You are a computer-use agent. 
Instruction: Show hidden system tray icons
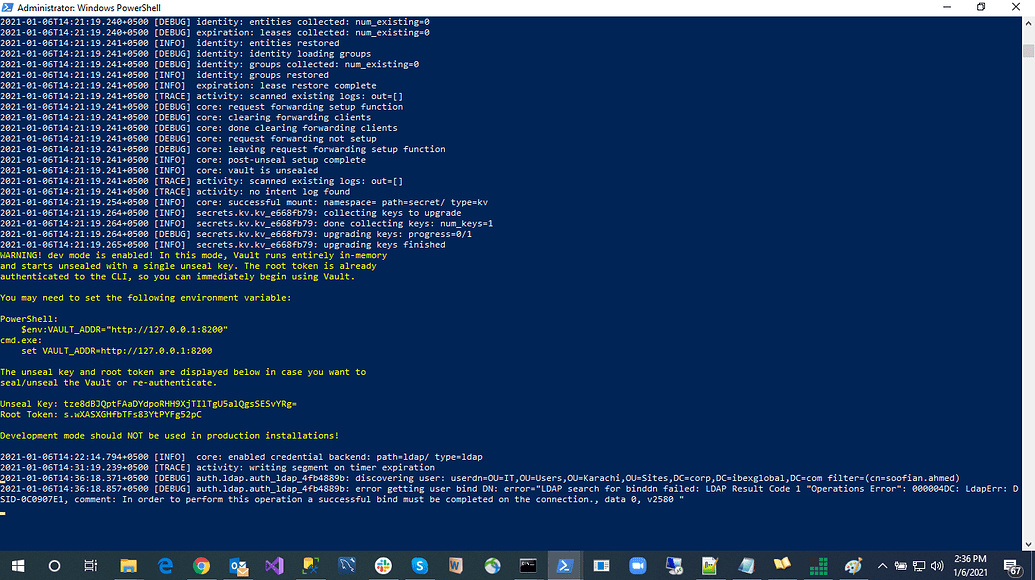(883, 565)
